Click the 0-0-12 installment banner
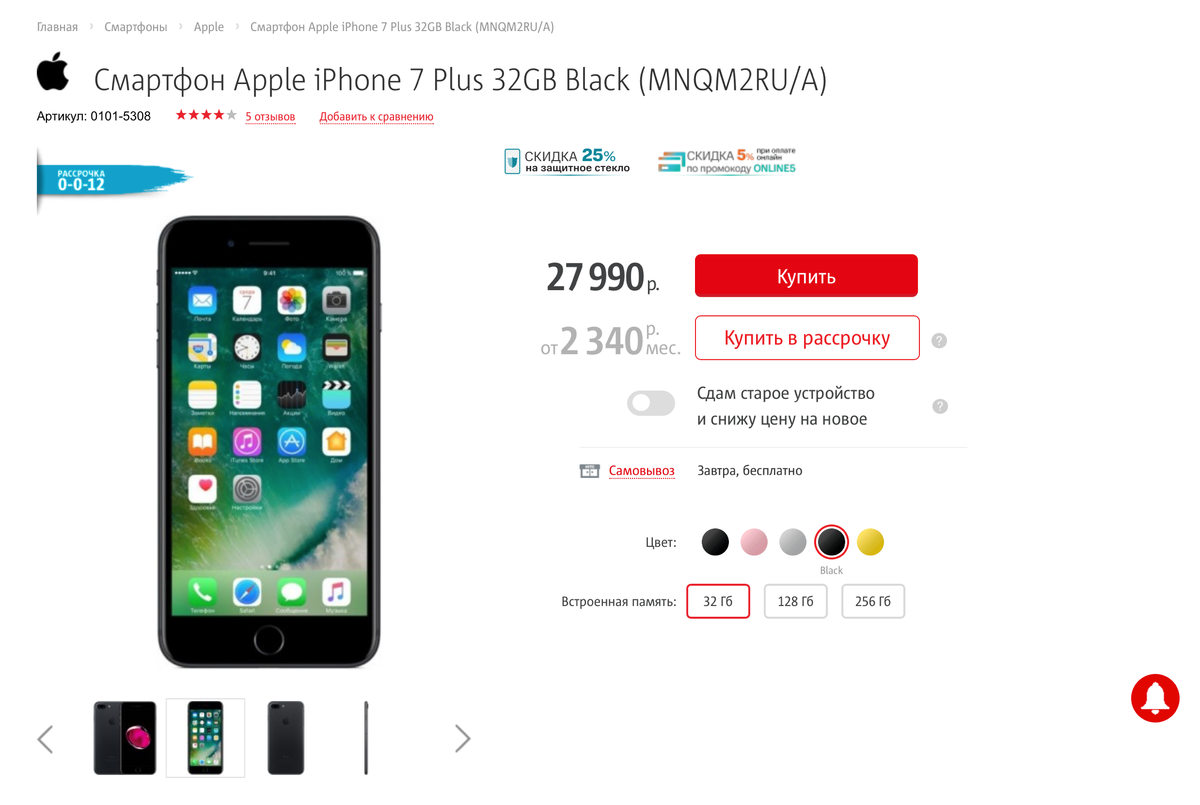1200x805 pixels. click(112, 180)
